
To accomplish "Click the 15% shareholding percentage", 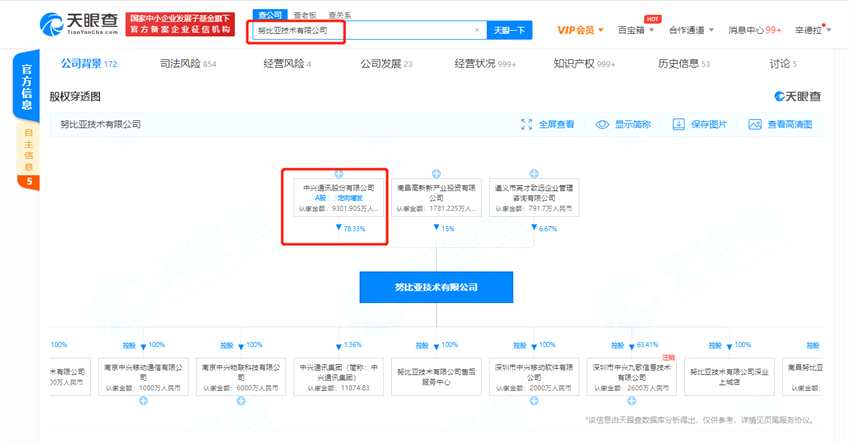I will 448,229.
